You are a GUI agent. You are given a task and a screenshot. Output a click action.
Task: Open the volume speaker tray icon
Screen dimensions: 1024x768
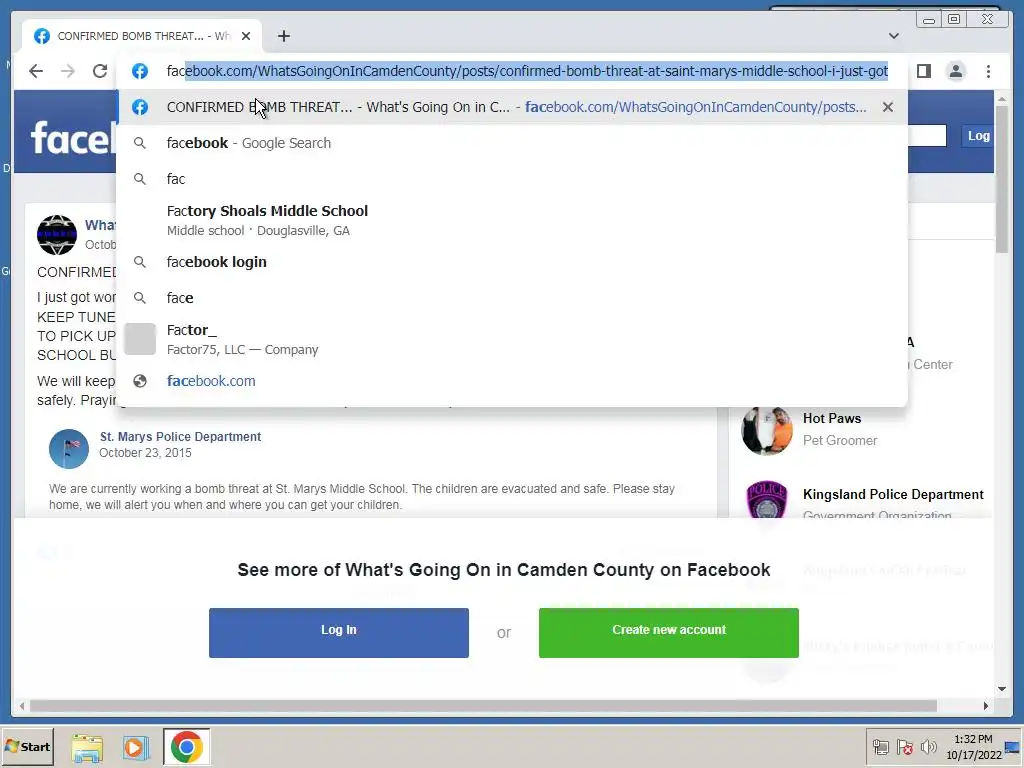928,747
